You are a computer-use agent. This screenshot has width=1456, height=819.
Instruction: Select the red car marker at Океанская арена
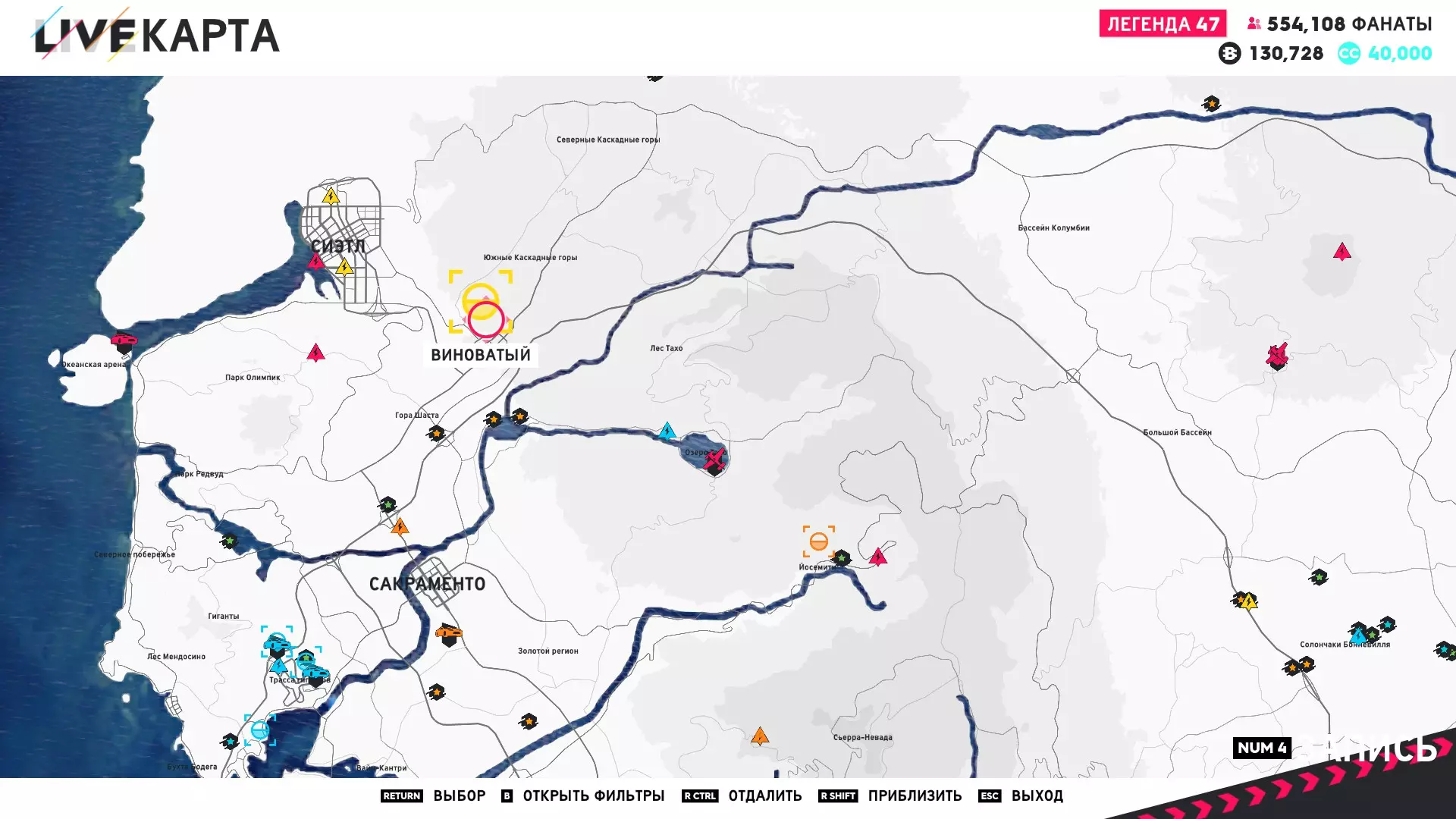pos(124,340)
